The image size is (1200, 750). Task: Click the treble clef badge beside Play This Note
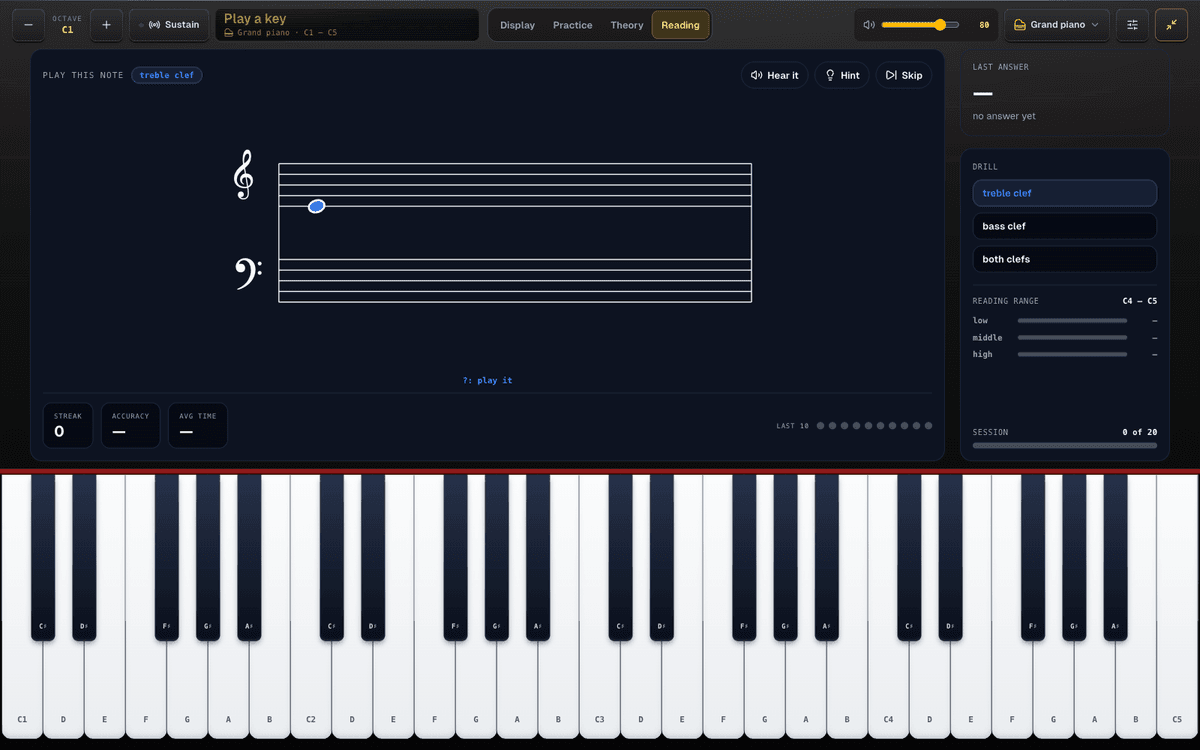pyautogui.click(x=167, y=75)
